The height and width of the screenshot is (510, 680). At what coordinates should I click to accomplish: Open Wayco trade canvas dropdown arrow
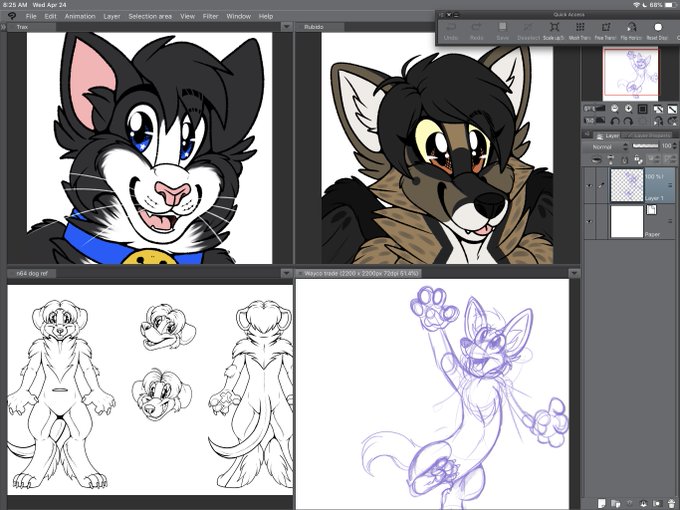[574, 273]
